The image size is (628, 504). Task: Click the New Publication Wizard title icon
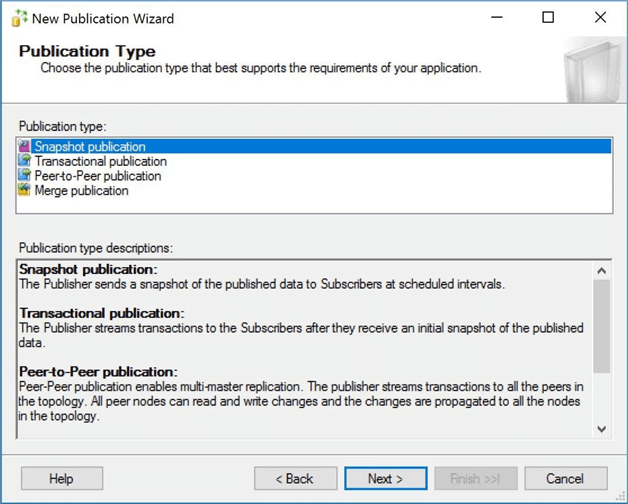[x=18, y=18]
